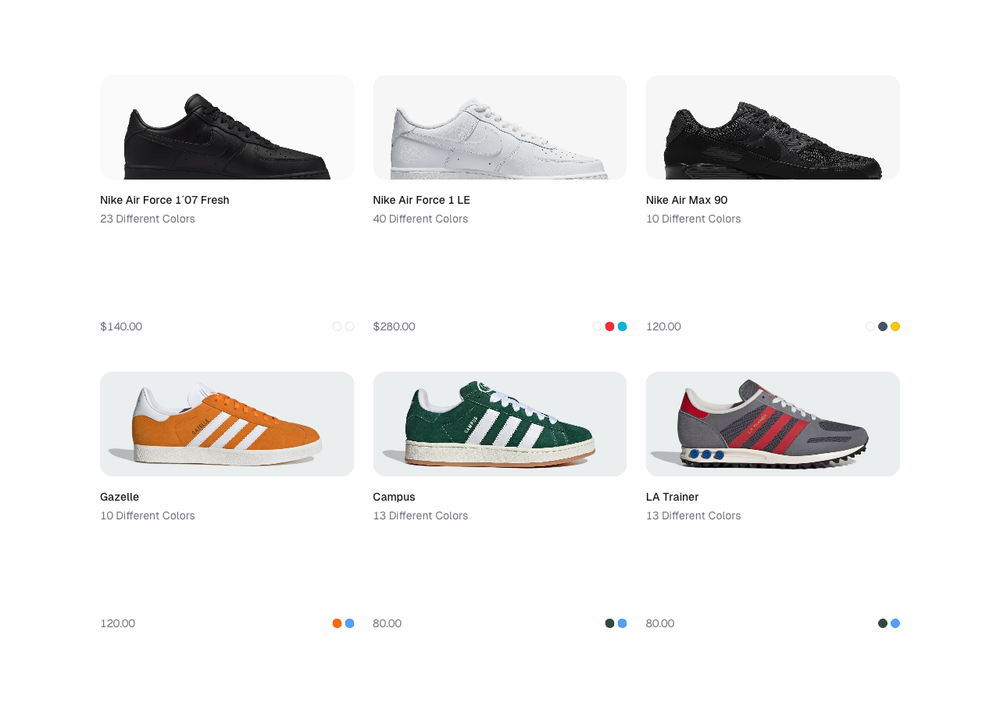Choose cyan swatch on Nike Air Force 1 LE

(x=622, y=327)
